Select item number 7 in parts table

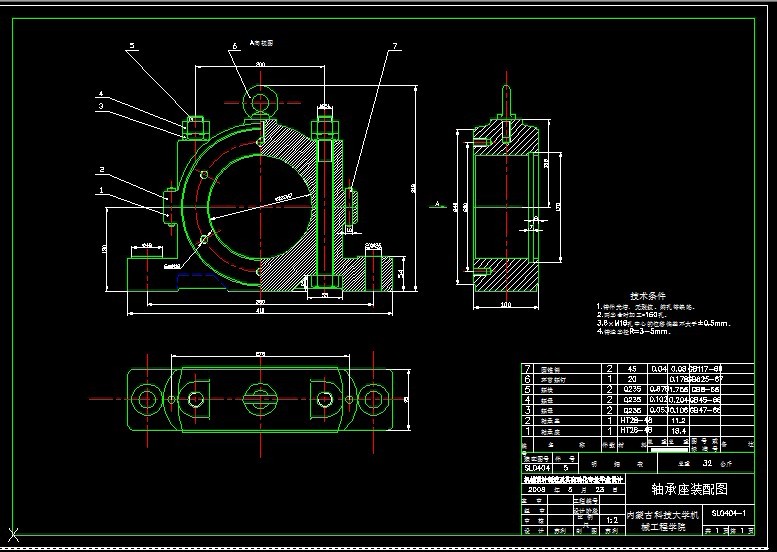point(527,369)
